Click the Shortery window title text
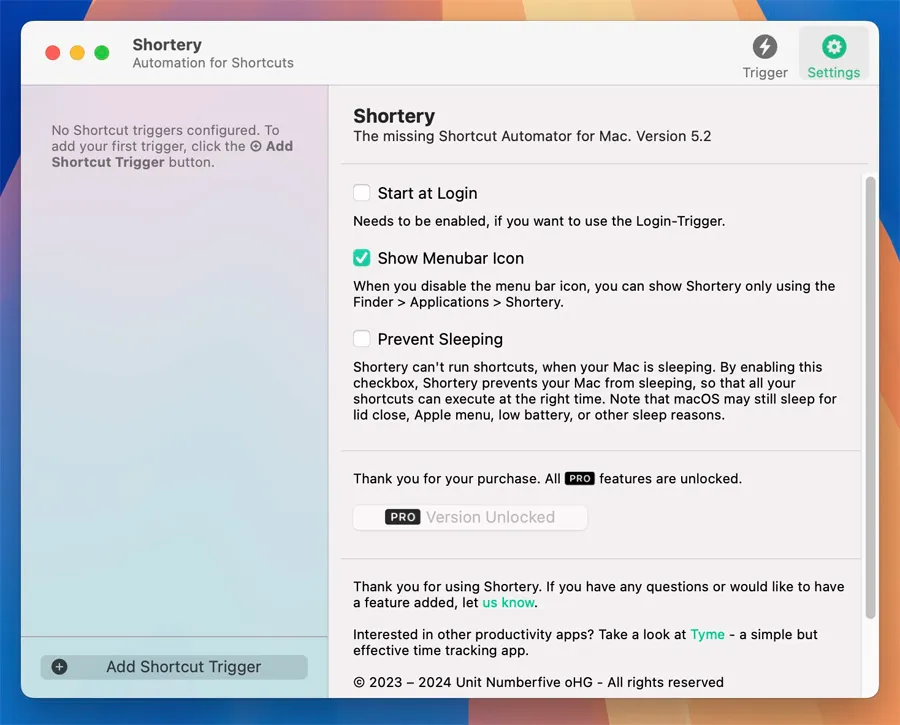Image resolution: width=900 pixels, height=725 pixels. (167, 45)
